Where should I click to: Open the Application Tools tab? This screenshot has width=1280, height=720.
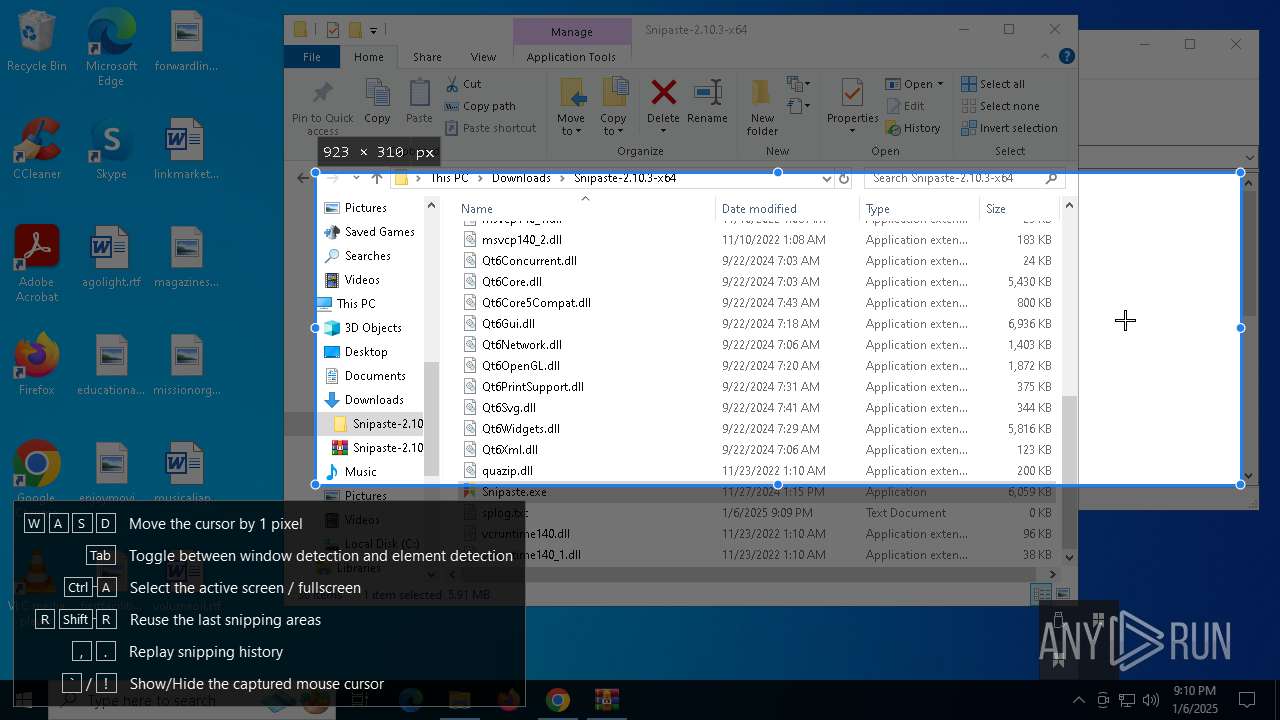coord(571,57)
